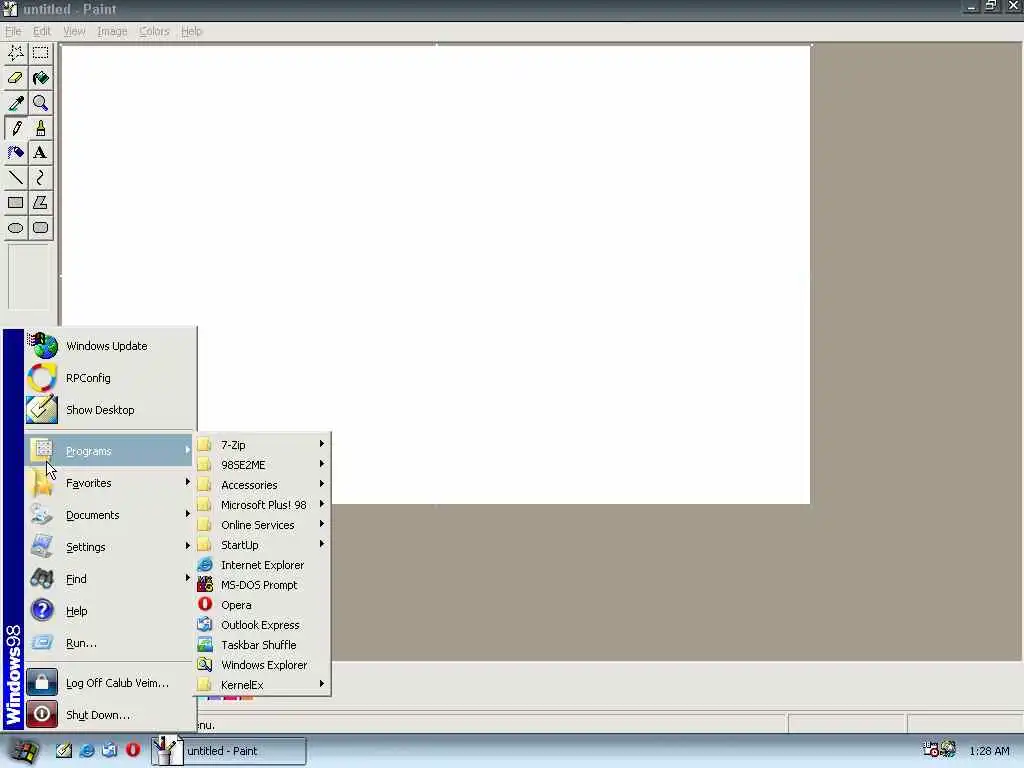Open MS-DOS Prompt from Programs

263,585
